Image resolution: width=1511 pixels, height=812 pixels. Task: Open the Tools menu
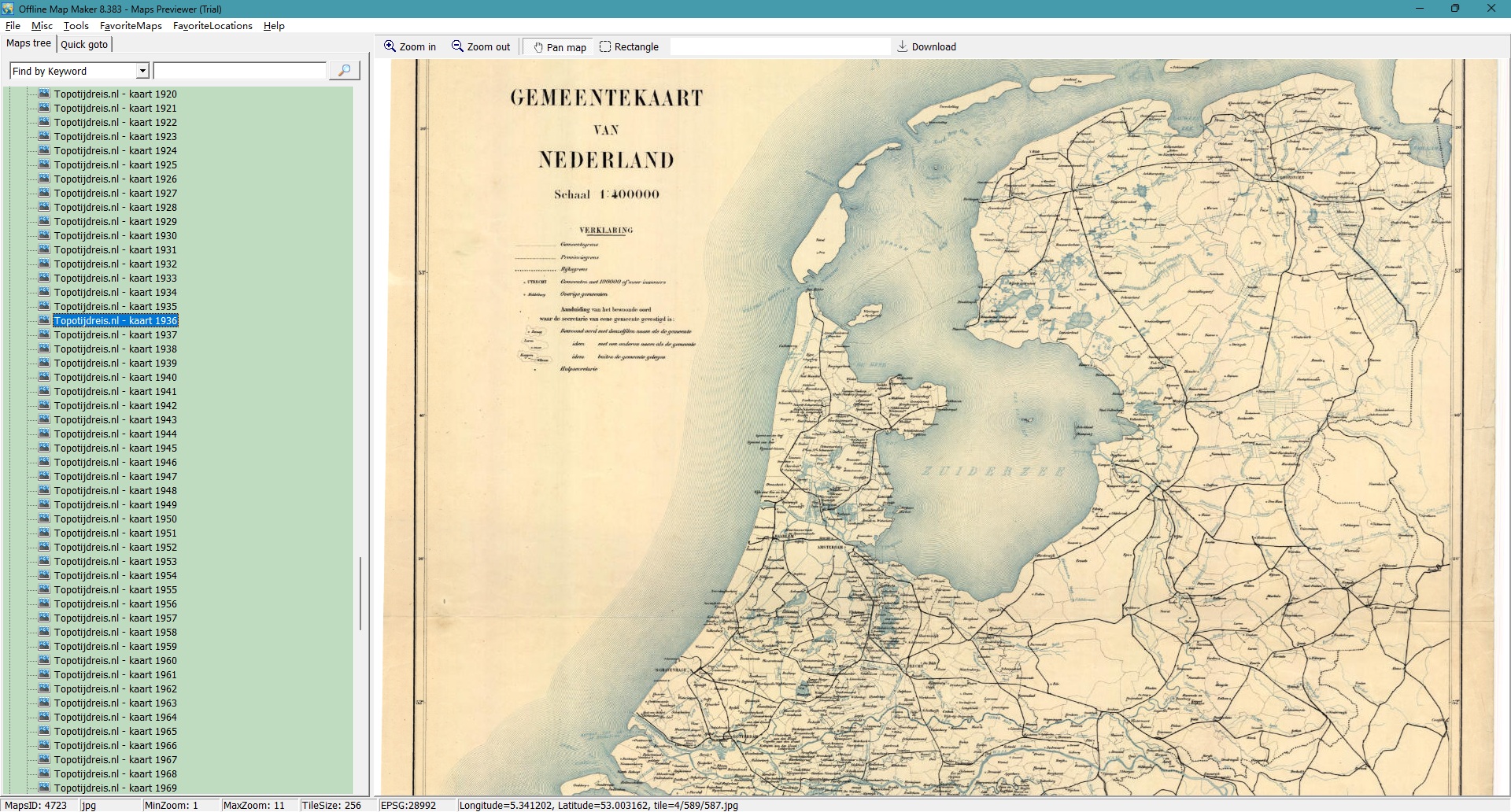coord(76,26)
